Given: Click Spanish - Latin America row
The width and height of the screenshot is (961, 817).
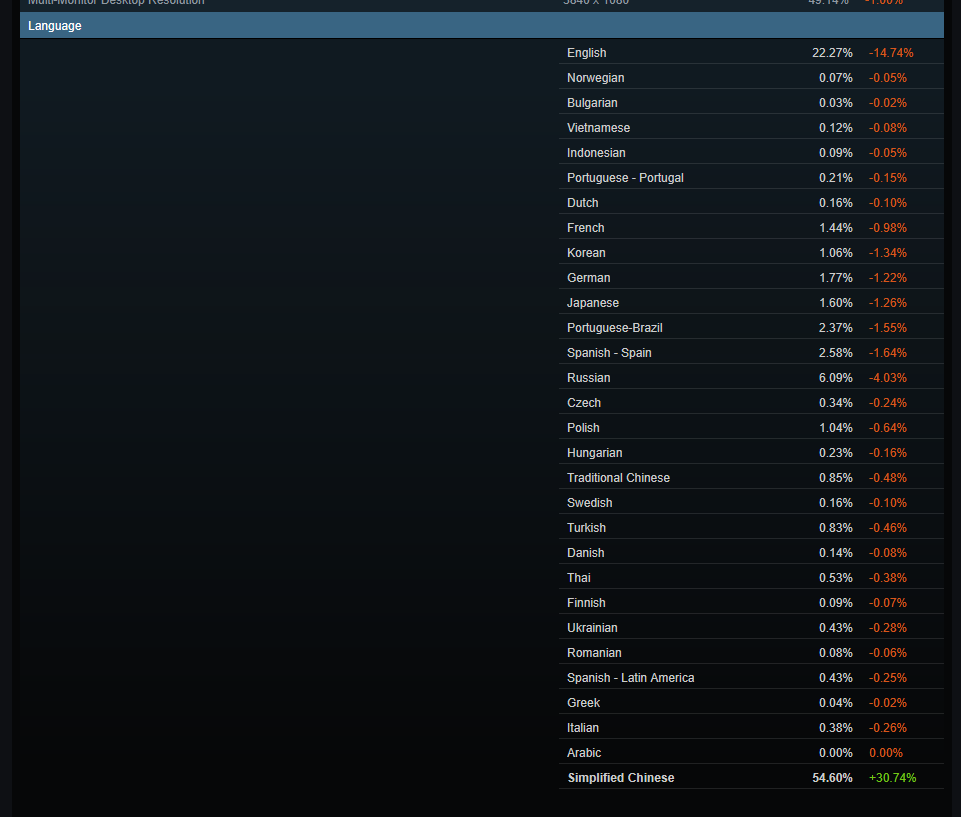Looking at the screenshot, I should point(751,678).
